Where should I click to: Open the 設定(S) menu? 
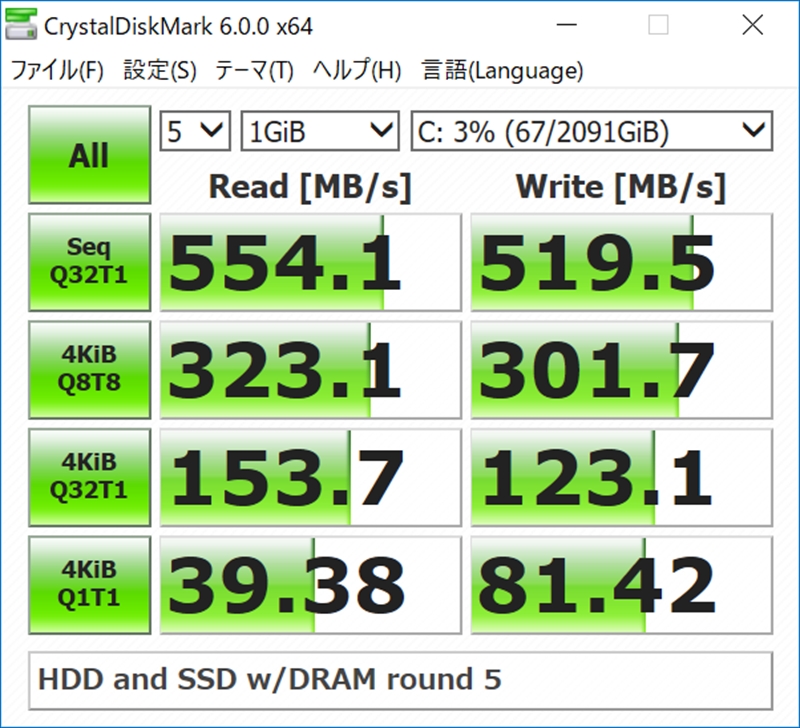coord(160,70)
